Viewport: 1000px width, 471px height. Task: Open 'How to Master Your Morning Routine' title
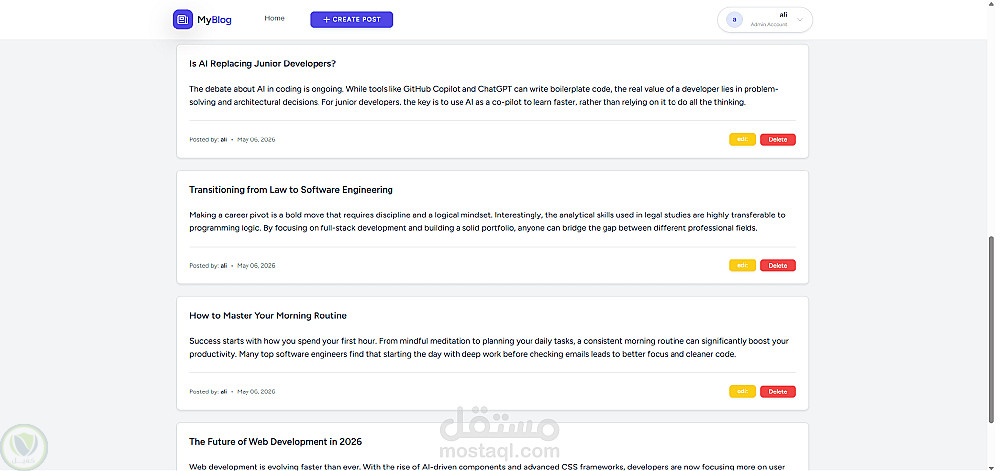click(x=268, y=315)
